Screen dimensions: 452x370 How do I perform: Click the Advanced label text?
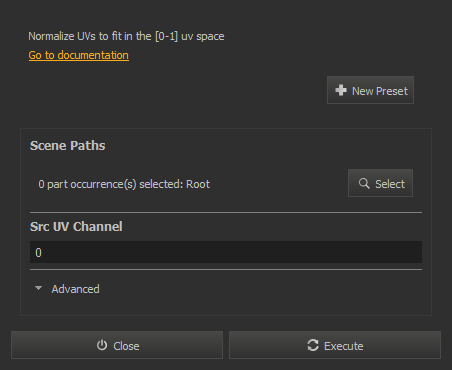[75, 289]
